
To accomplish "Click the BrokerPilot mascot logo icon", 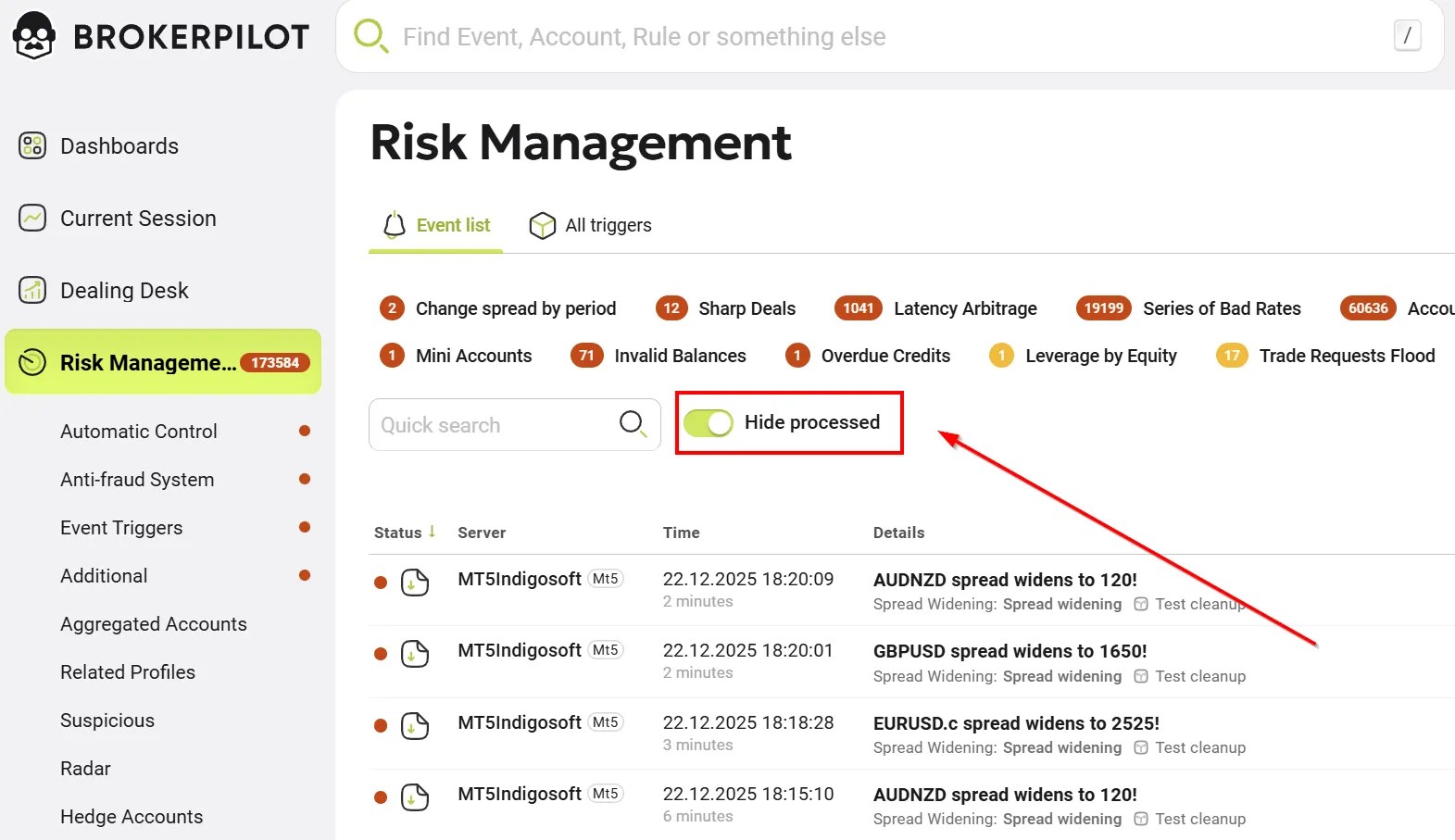I will [x=34, y=36].
